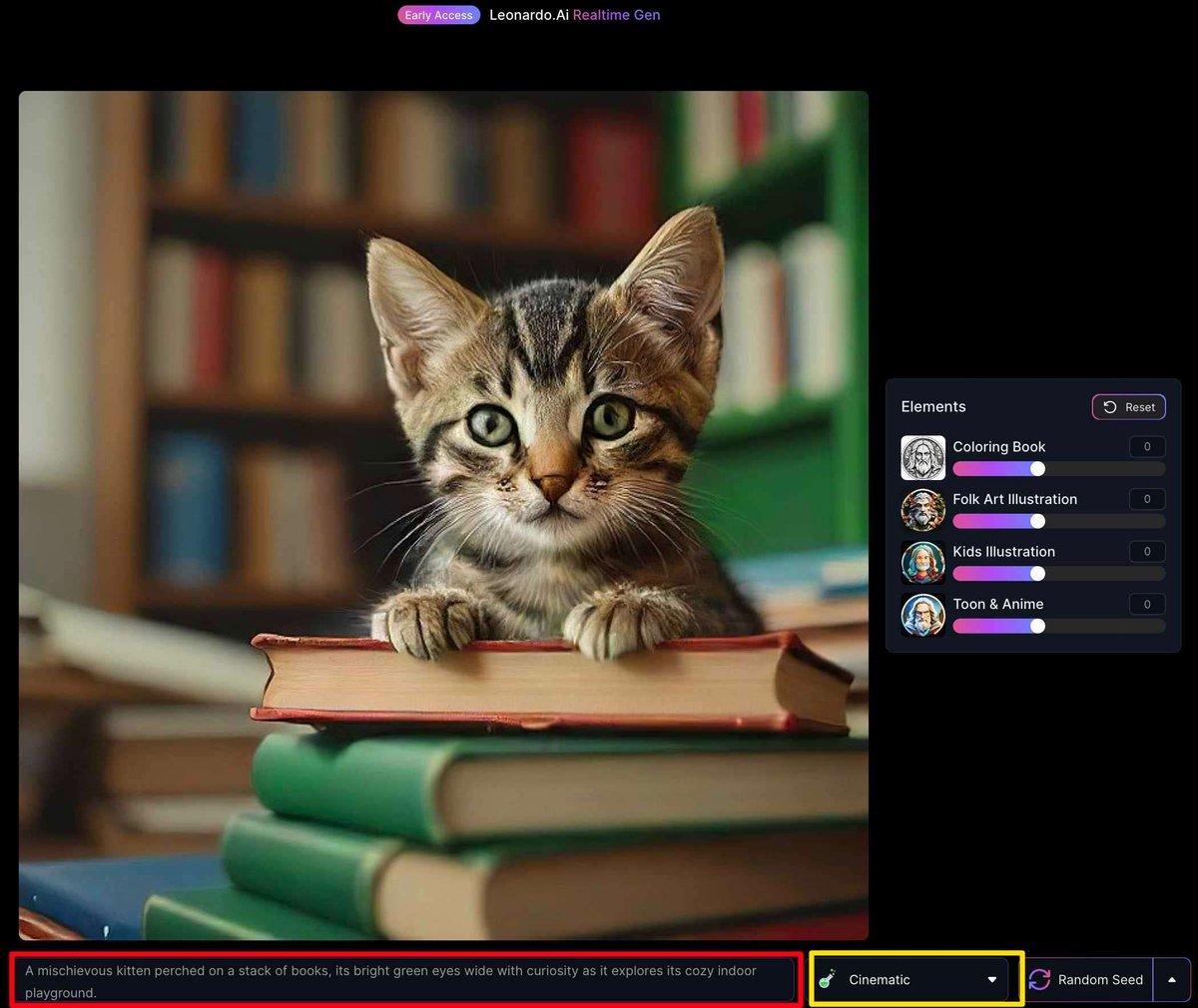Click the Folk Art Illustration label
The image size is (1198, 1008).
point(1014,498)
